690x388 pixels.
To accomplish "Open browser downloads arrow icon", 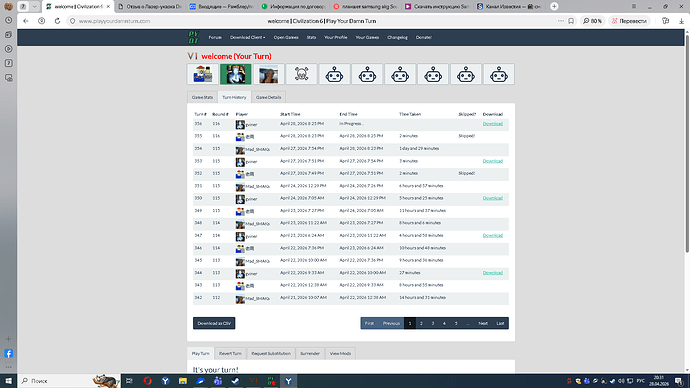I will coord(681,21).
